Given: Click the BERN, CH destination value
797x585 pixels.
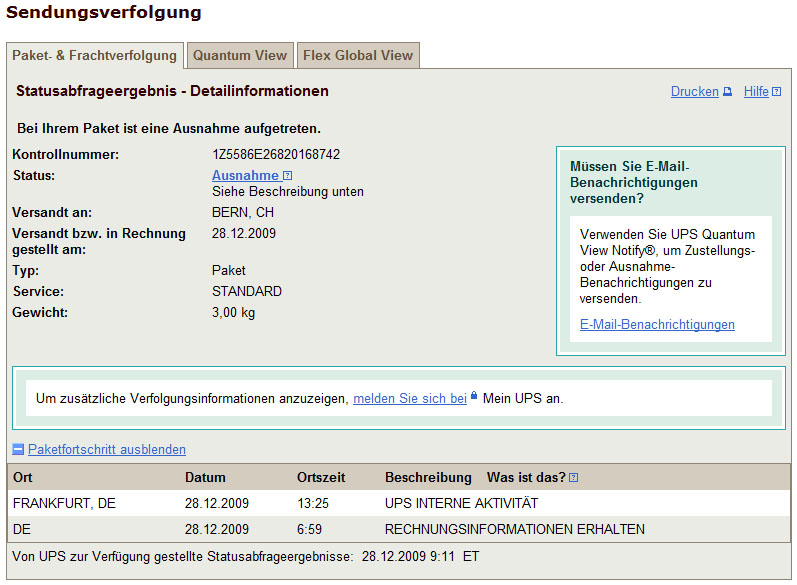Looking at the screenshot, I should [243, 212].
